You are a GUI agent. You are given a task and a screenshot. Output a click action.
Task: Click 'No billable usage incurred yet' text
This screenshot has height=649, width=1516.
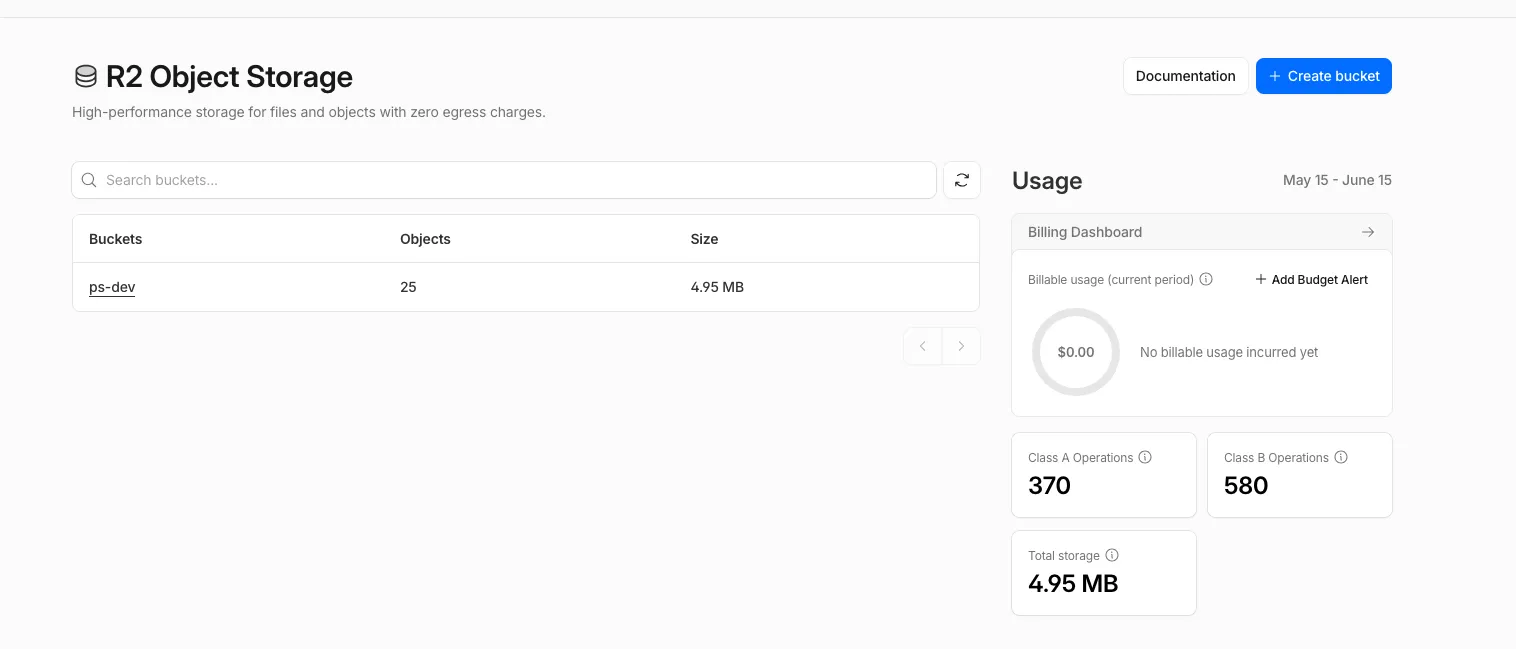point(1229,352)
